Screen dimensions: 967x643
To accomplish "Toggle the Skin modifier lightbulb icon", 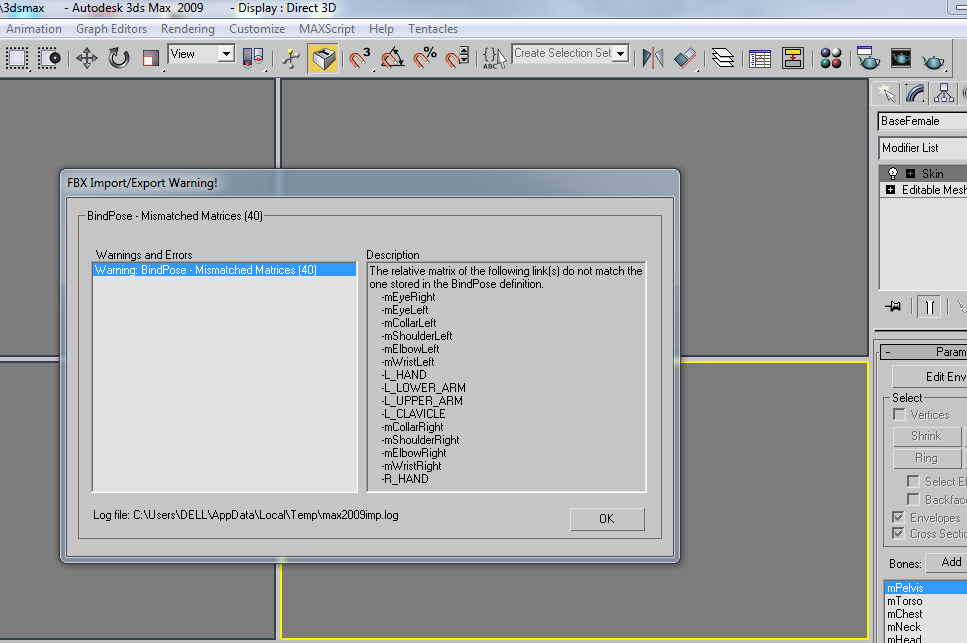I will pos(892,173).
